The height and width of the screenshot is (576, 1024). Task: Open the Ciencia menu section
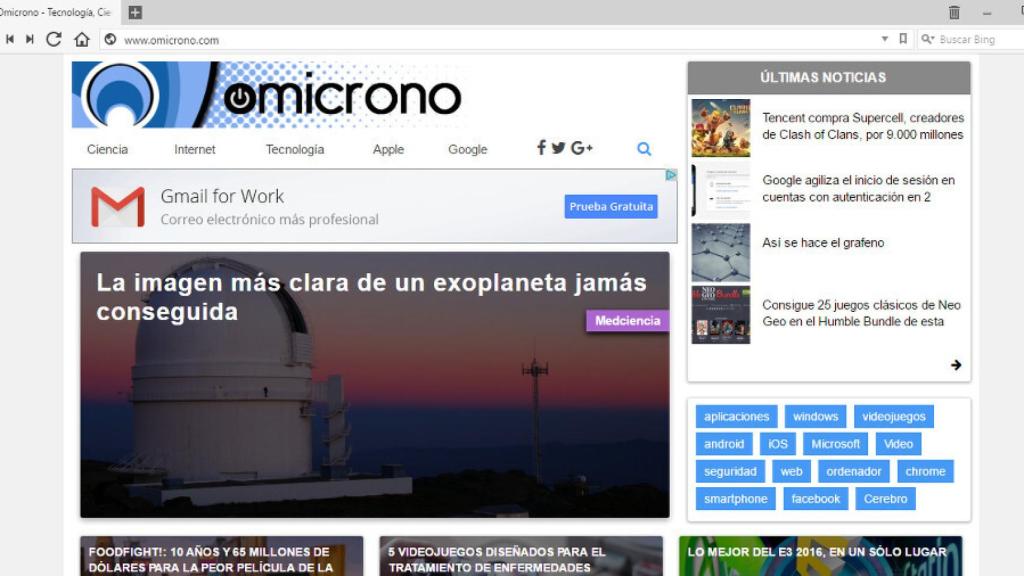107,149
